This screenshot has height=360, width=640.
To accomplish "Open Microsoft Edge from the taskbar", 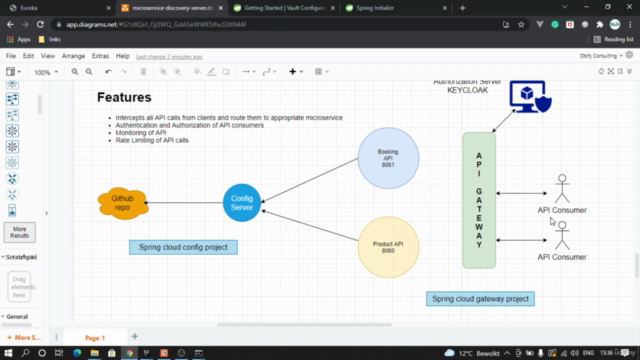I will (x=77, y=353).
